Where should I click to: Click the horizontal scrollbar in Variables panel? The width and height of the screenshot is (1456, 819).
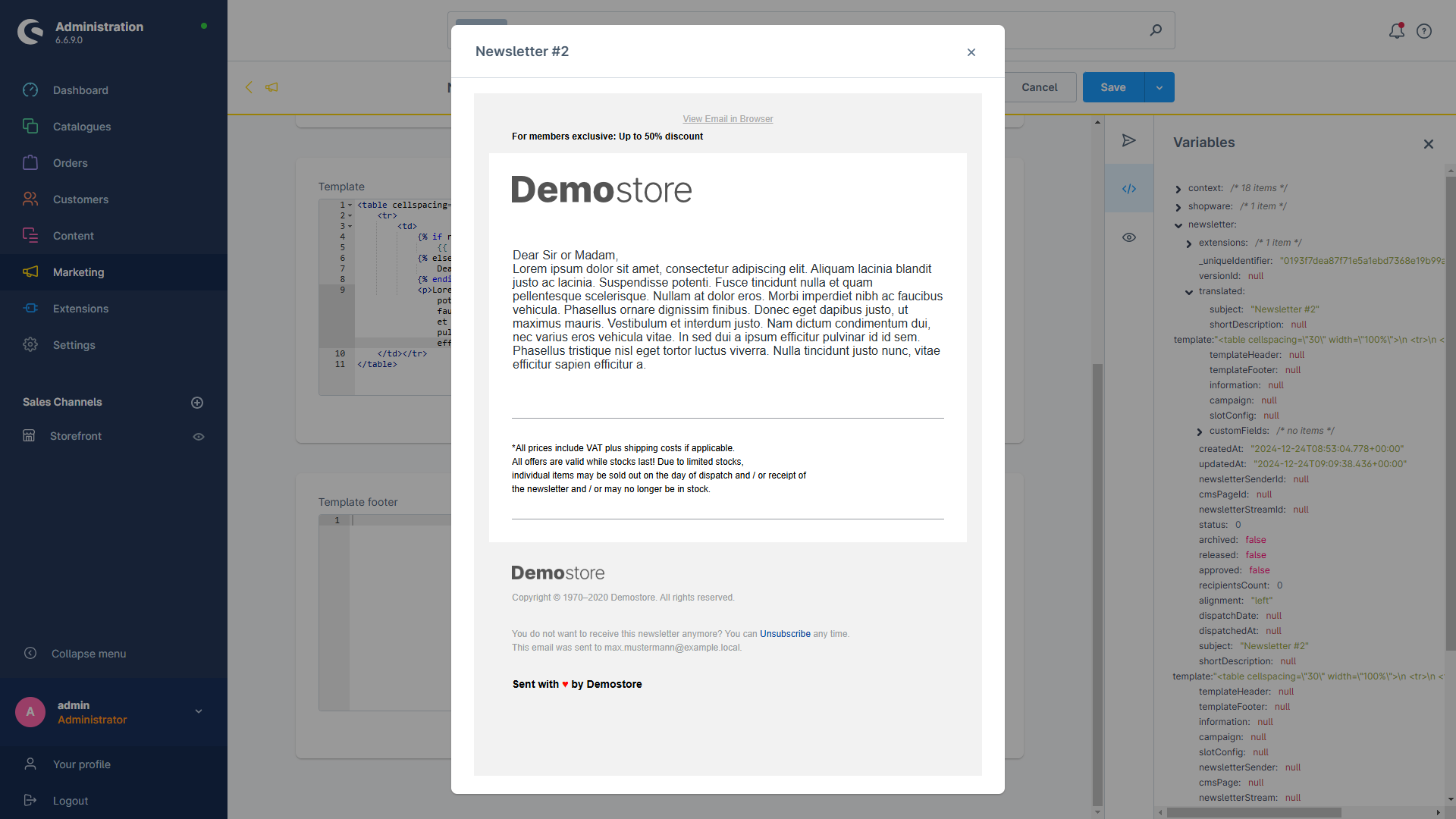tap(1254, 812)
